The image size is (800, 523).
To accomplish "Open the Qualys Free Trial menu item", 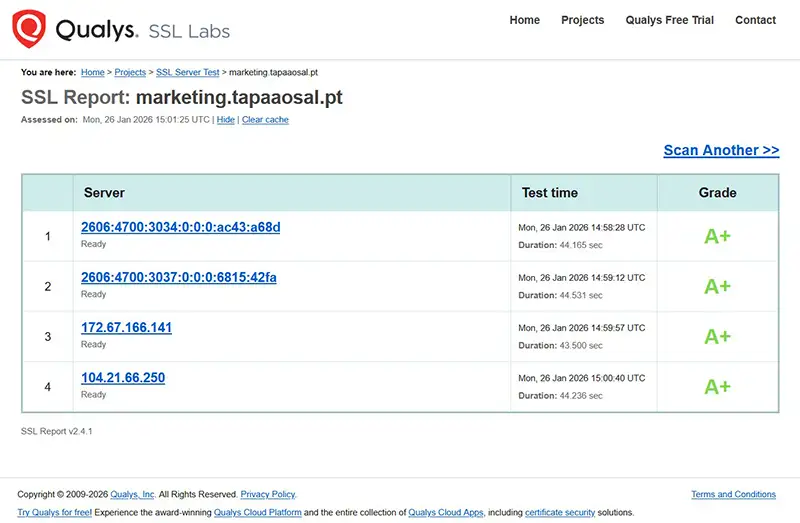I will pos(669,20).
